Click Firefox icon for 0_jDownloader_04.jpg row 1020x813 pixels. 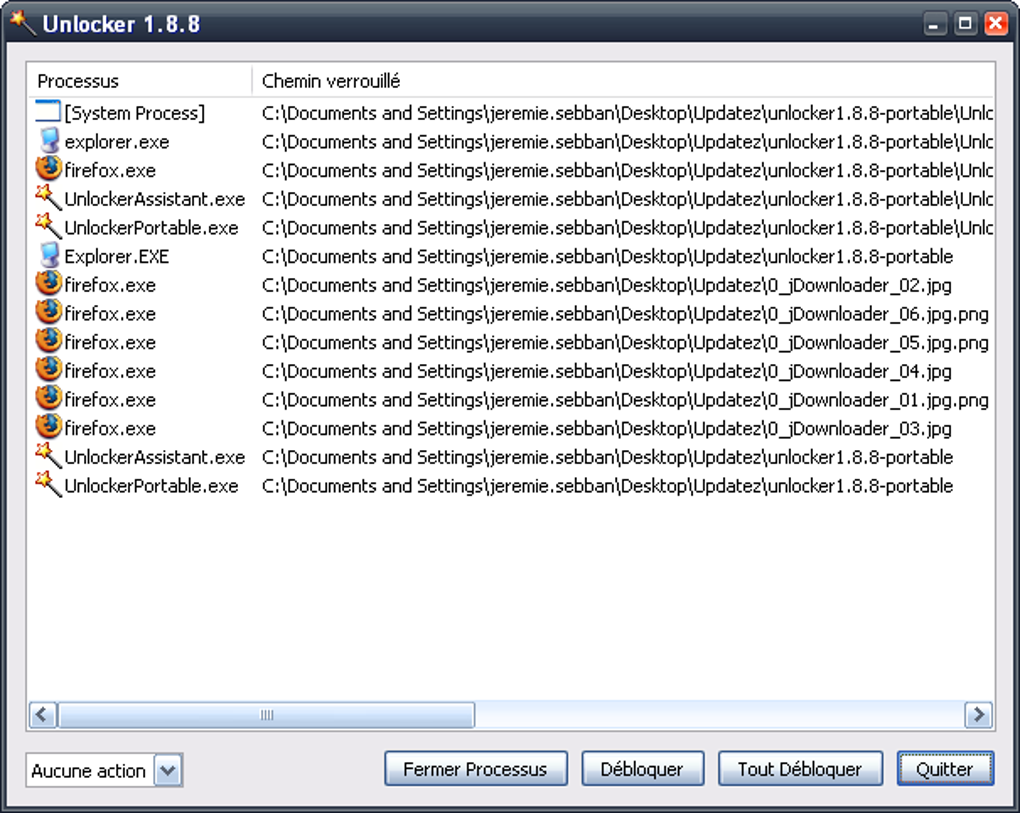point(48,369)
